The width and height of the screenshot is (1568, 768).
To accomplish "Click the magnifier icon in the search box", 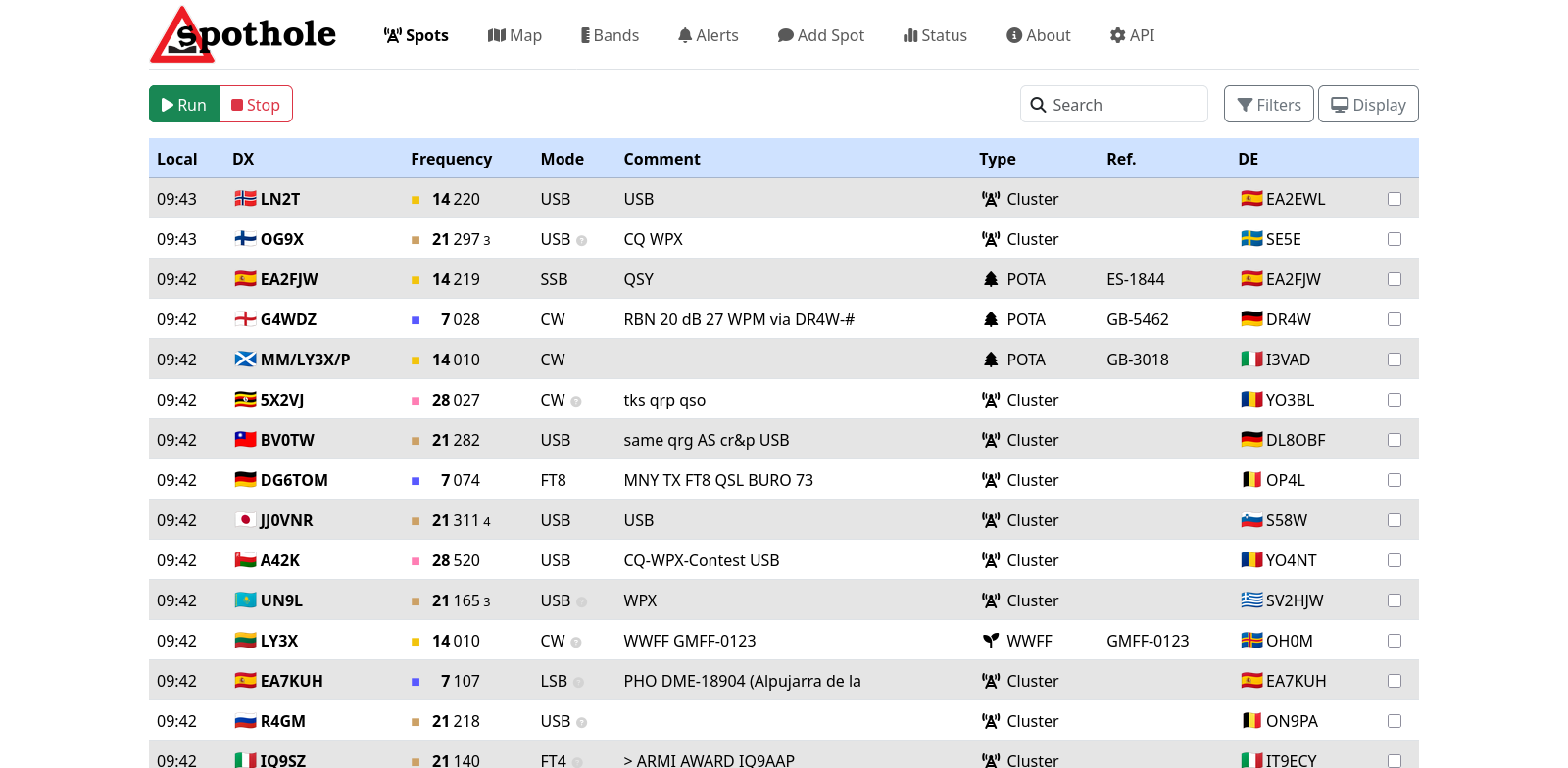I will (1038, 105).
